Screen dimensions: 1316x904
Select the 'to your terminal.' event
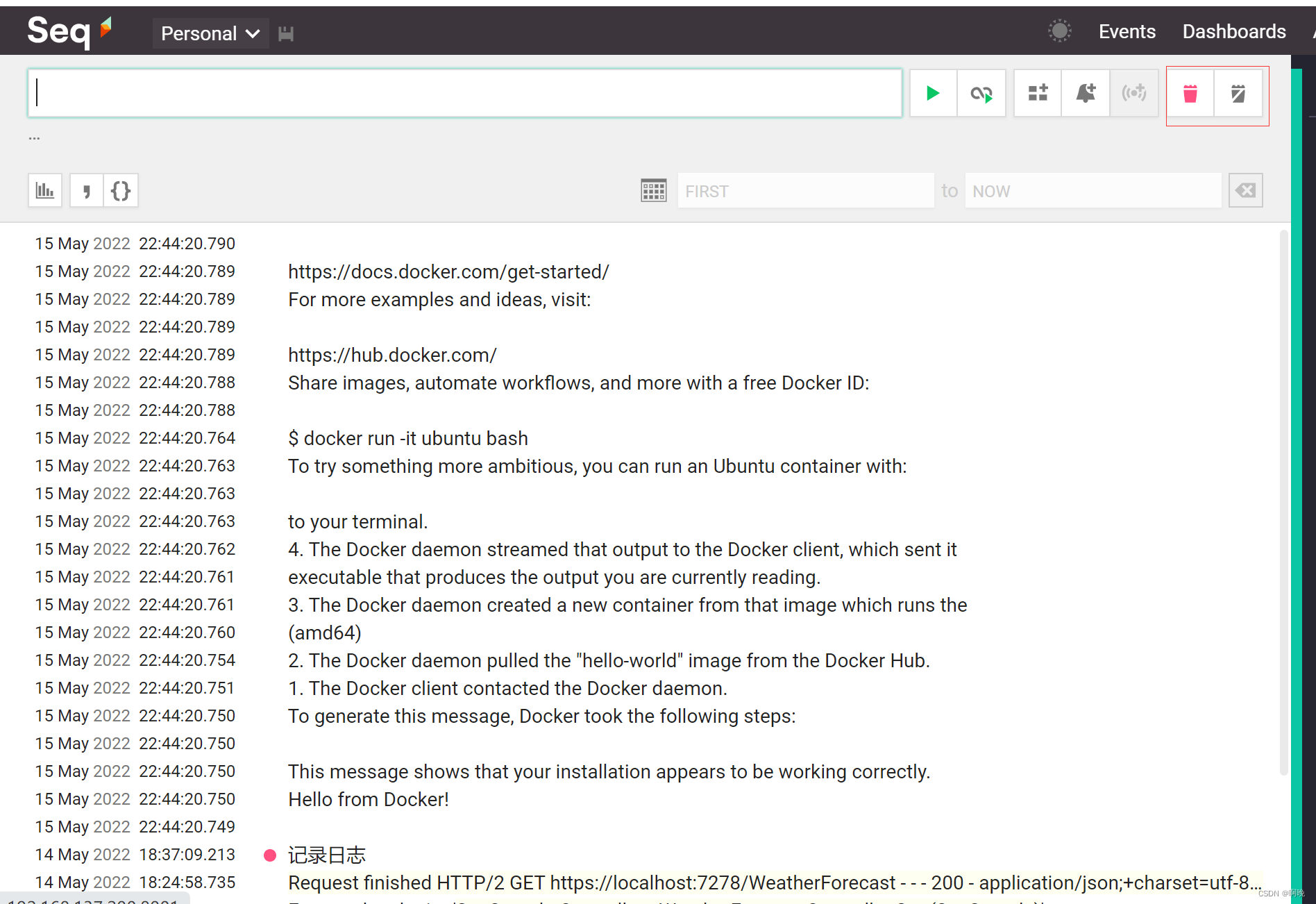357,521
